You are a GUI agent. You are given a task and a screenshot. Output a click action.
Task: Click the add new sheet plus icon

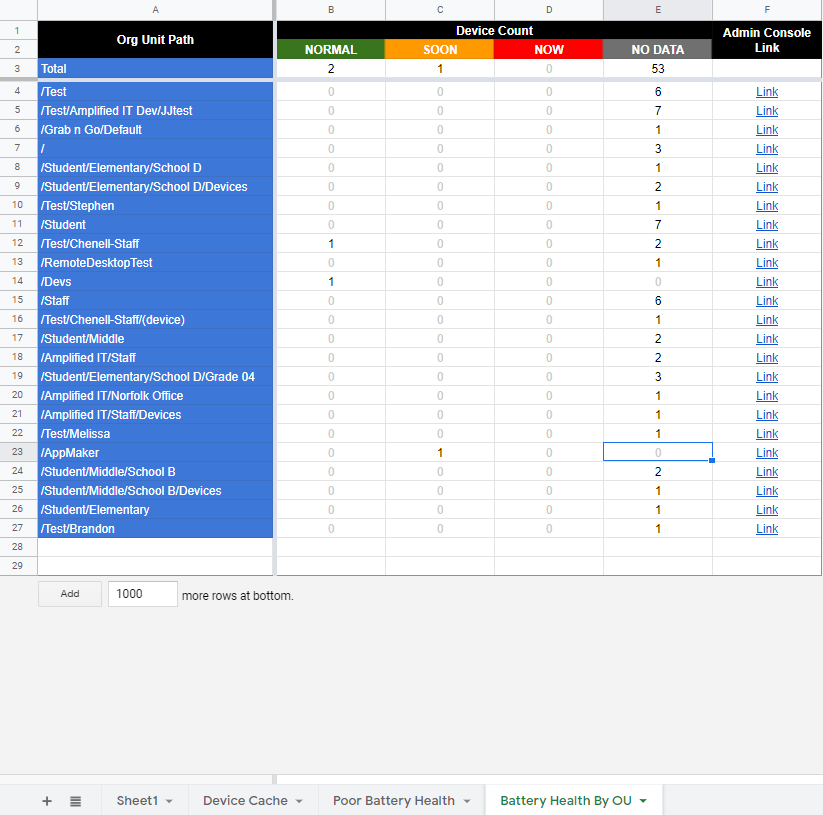(46, 801)
